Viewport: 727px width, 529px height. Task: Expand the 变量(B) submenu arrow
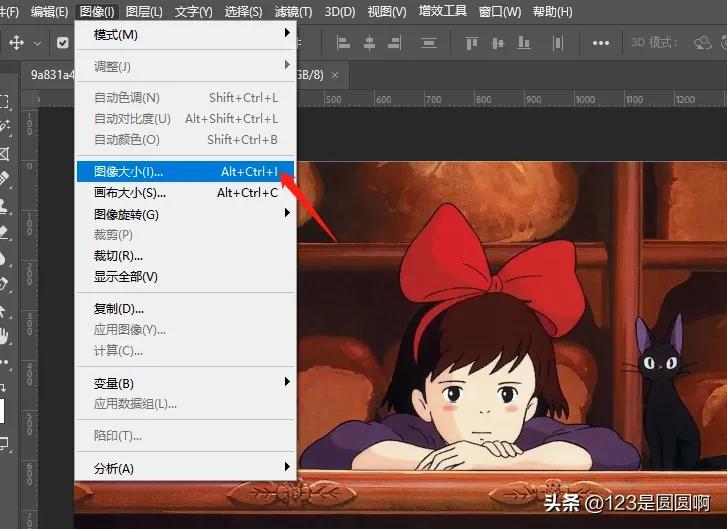tap(287, 381)
